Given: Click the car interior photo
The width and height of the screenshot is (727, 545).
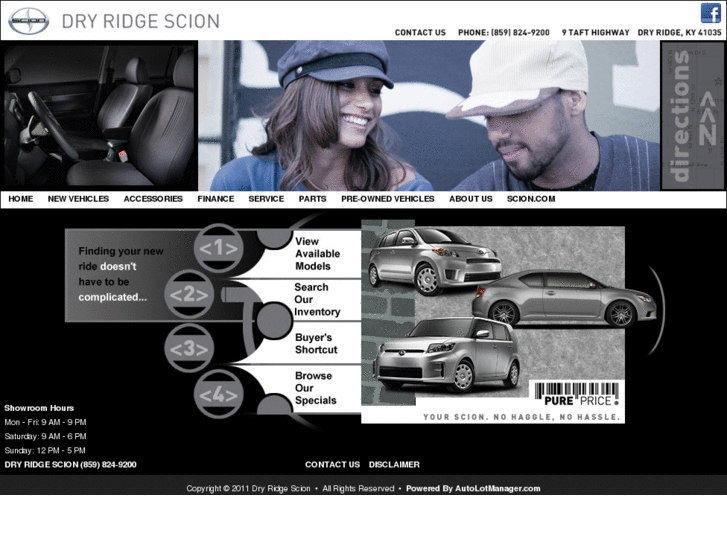Looking at the screenshot, I should pyautogui.click(x=99, y=115).
